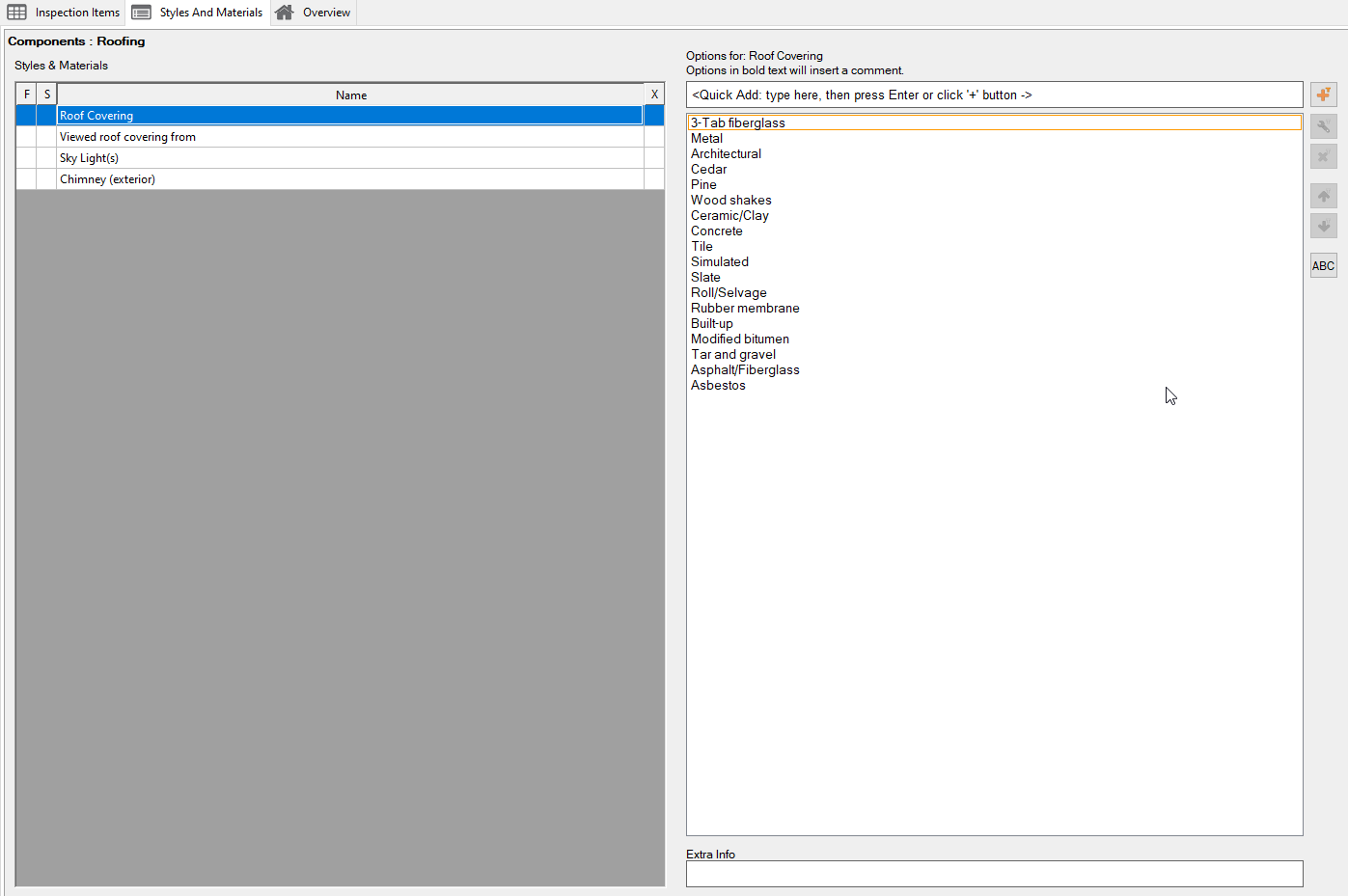Click the house icon beside Overview
This screenshot has height=896, width=1348.
click(x=284, y=13)
